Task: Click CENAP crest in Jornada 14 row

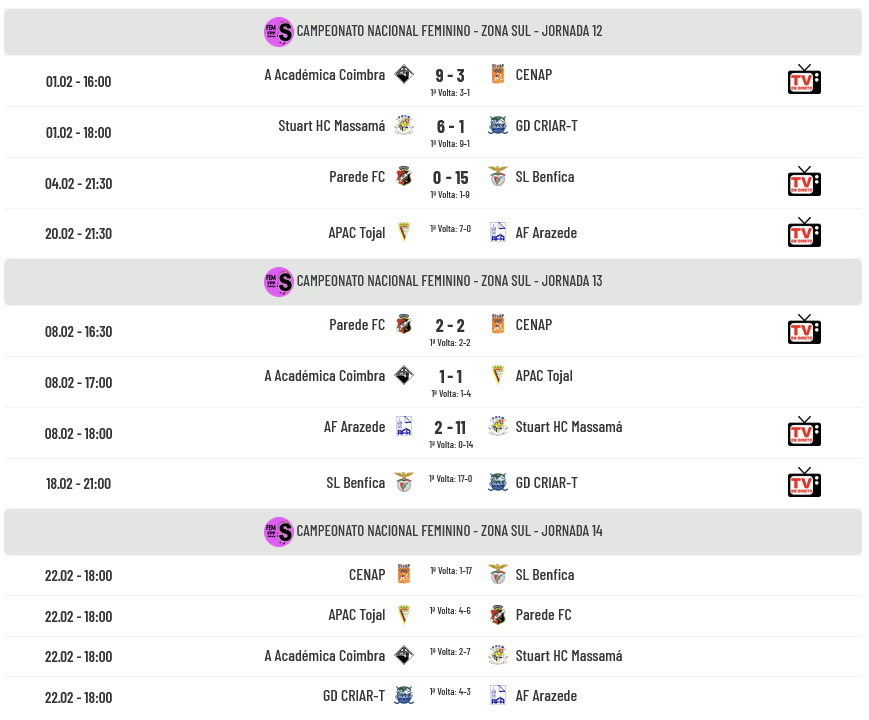Action: [404, 575]
